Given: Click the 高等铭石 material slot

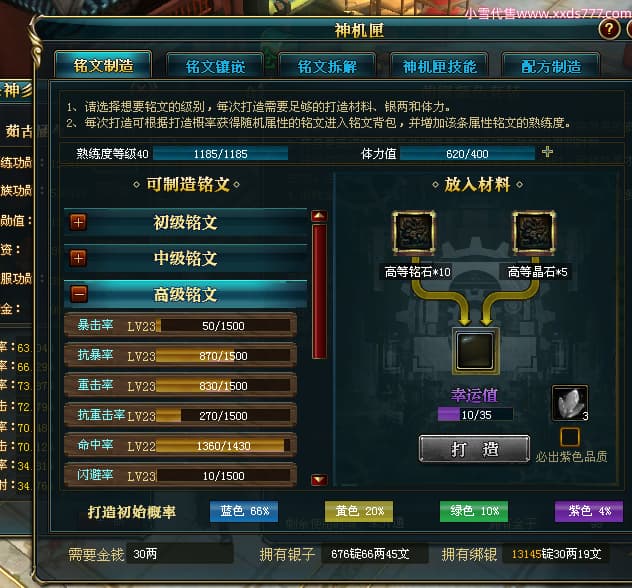Looking at the screenshot, I should coord(414,233).
